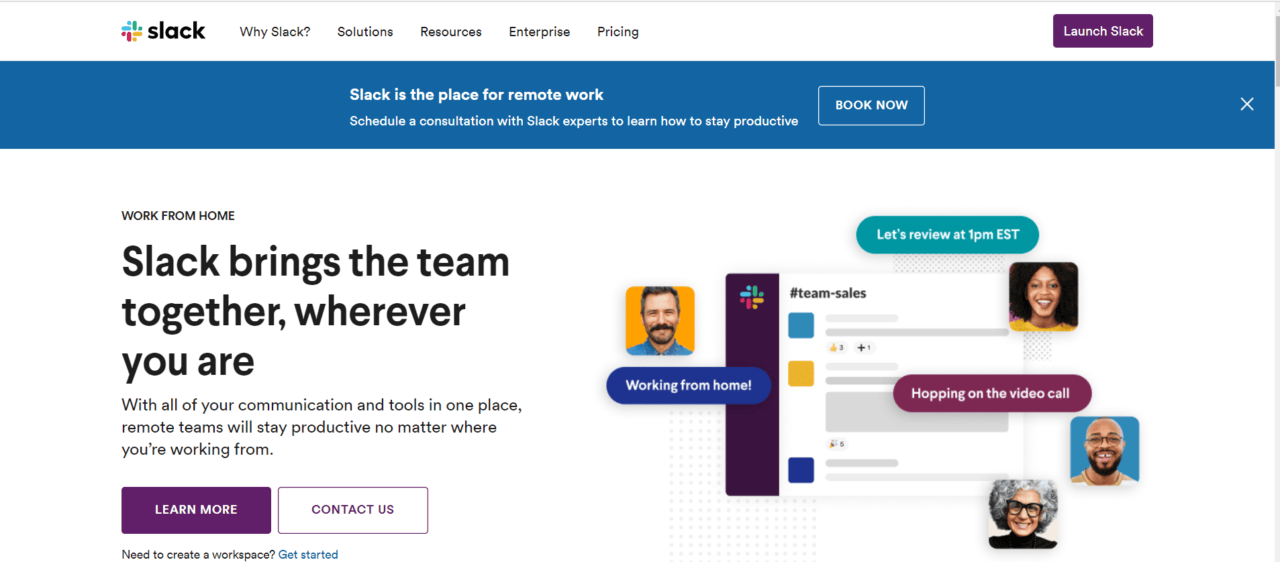Go to the Pricing page

618,32
